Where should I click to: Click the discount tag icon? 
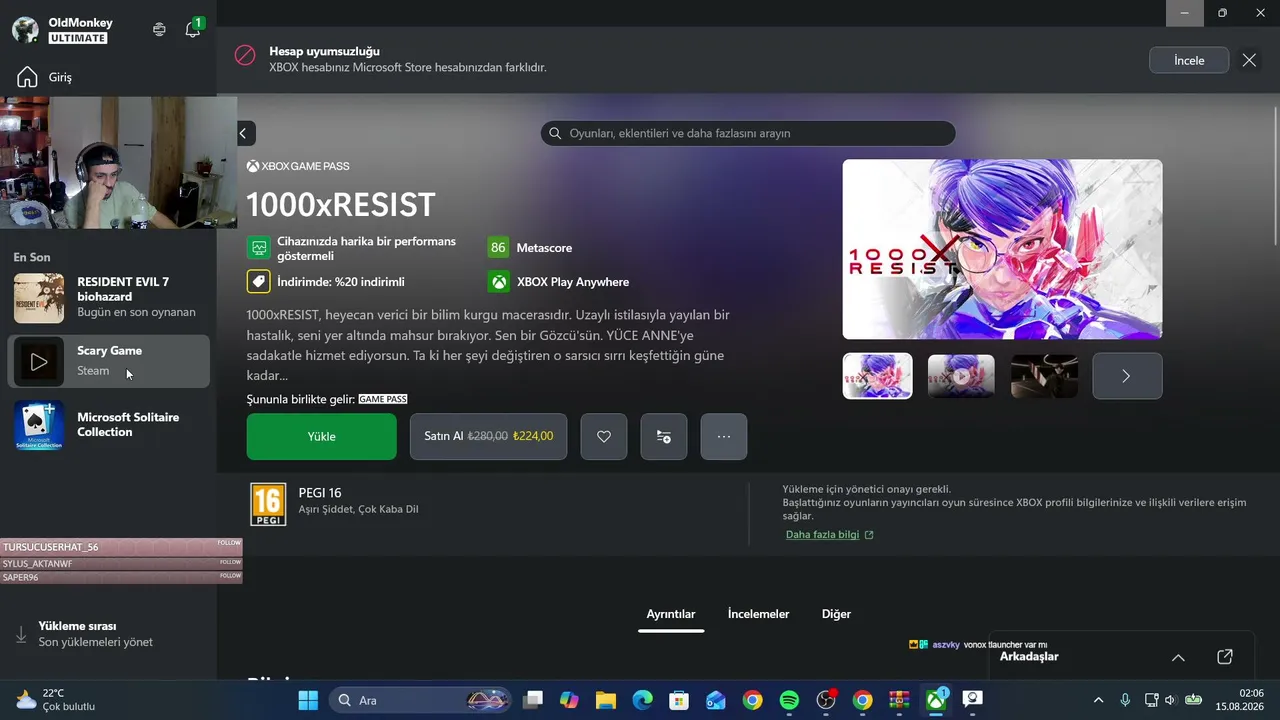point(259,282)
